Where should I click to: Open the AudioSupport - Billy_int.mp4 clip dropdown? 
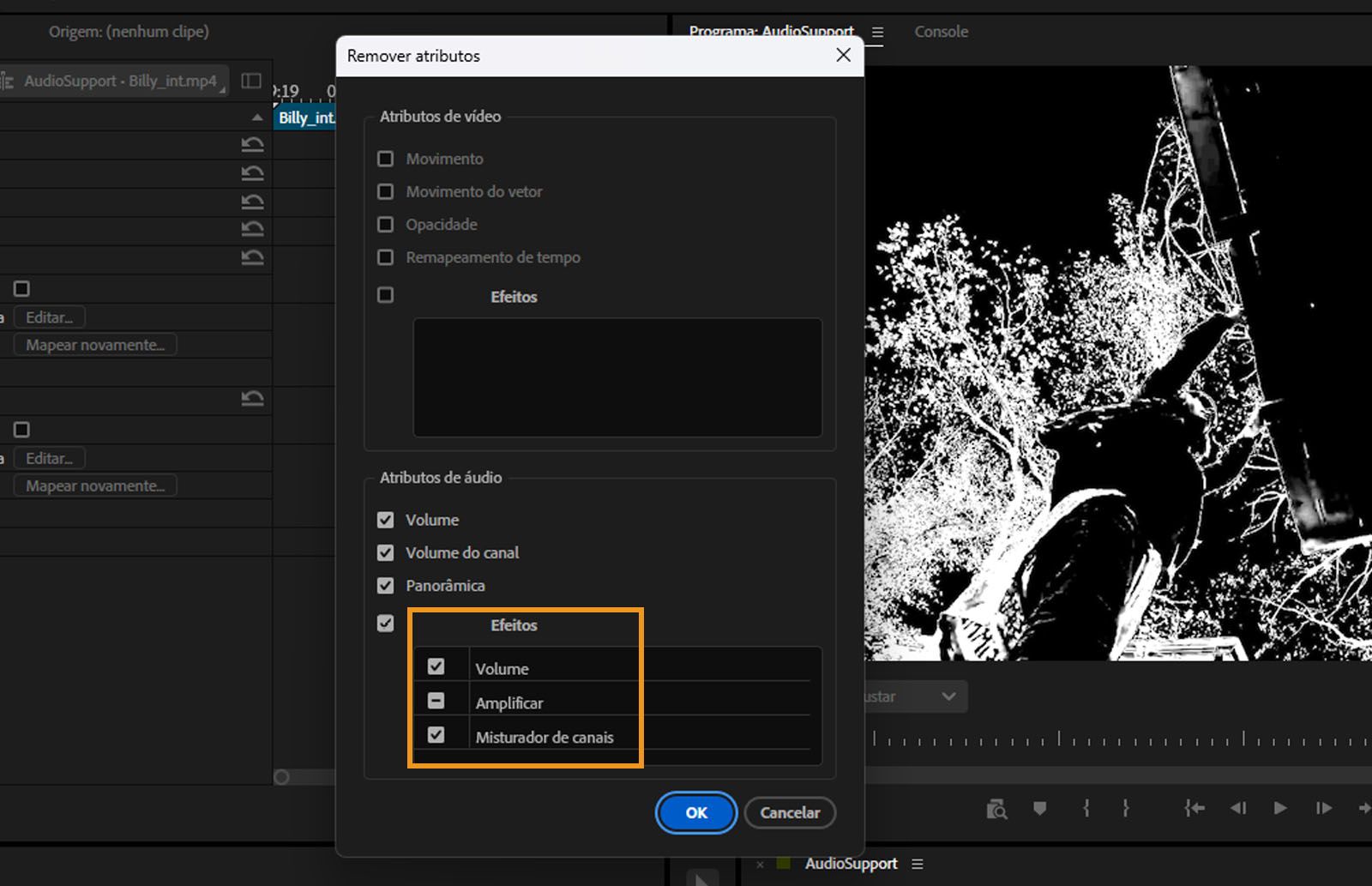click(x=120, y=81)
